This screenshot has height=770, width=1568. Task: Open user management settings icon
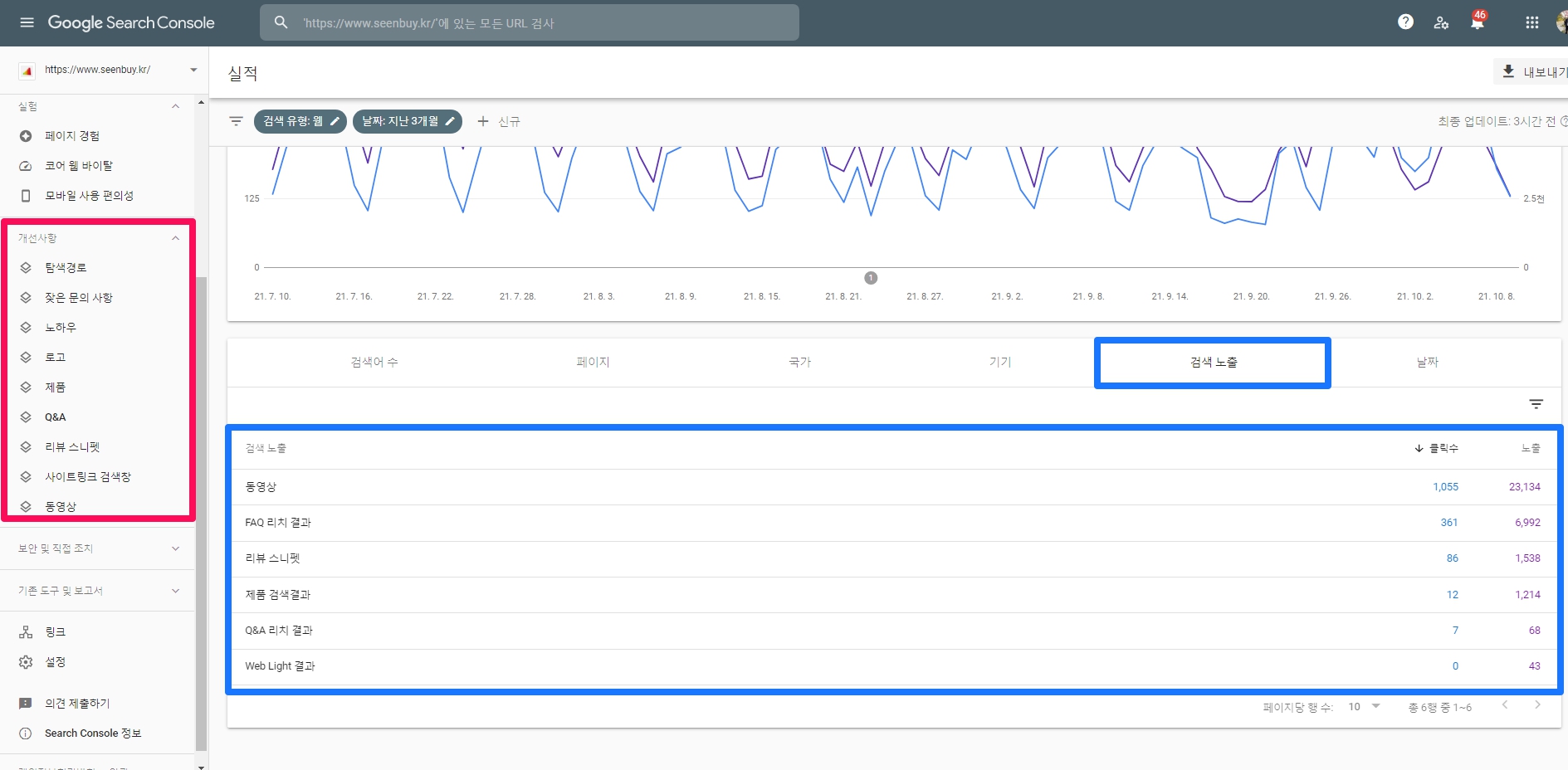1441,22
